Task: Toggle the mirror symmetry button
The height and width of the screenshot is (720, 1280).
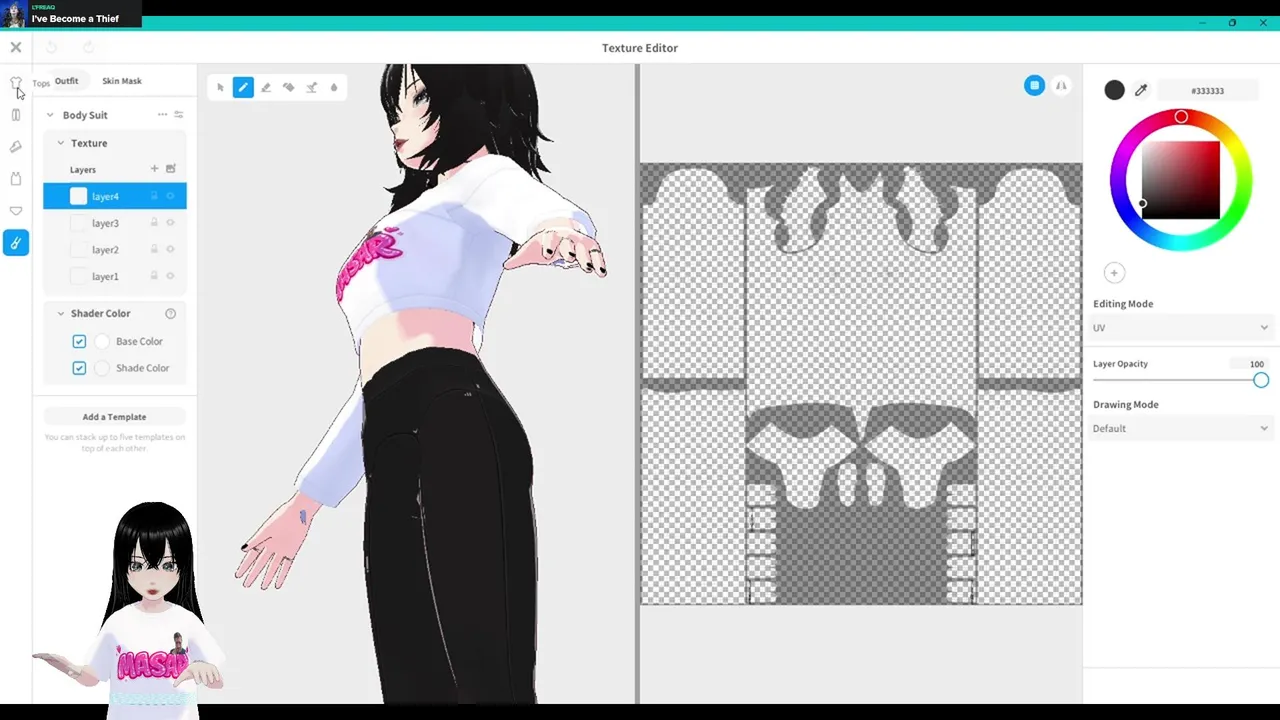Action: pos(1061,86)
